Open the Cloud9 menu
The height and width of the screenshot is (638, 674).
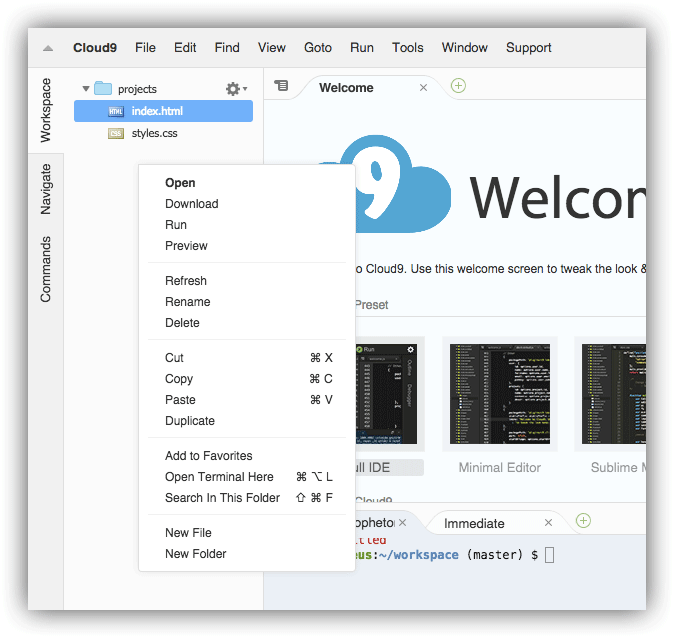click(95, 48)
